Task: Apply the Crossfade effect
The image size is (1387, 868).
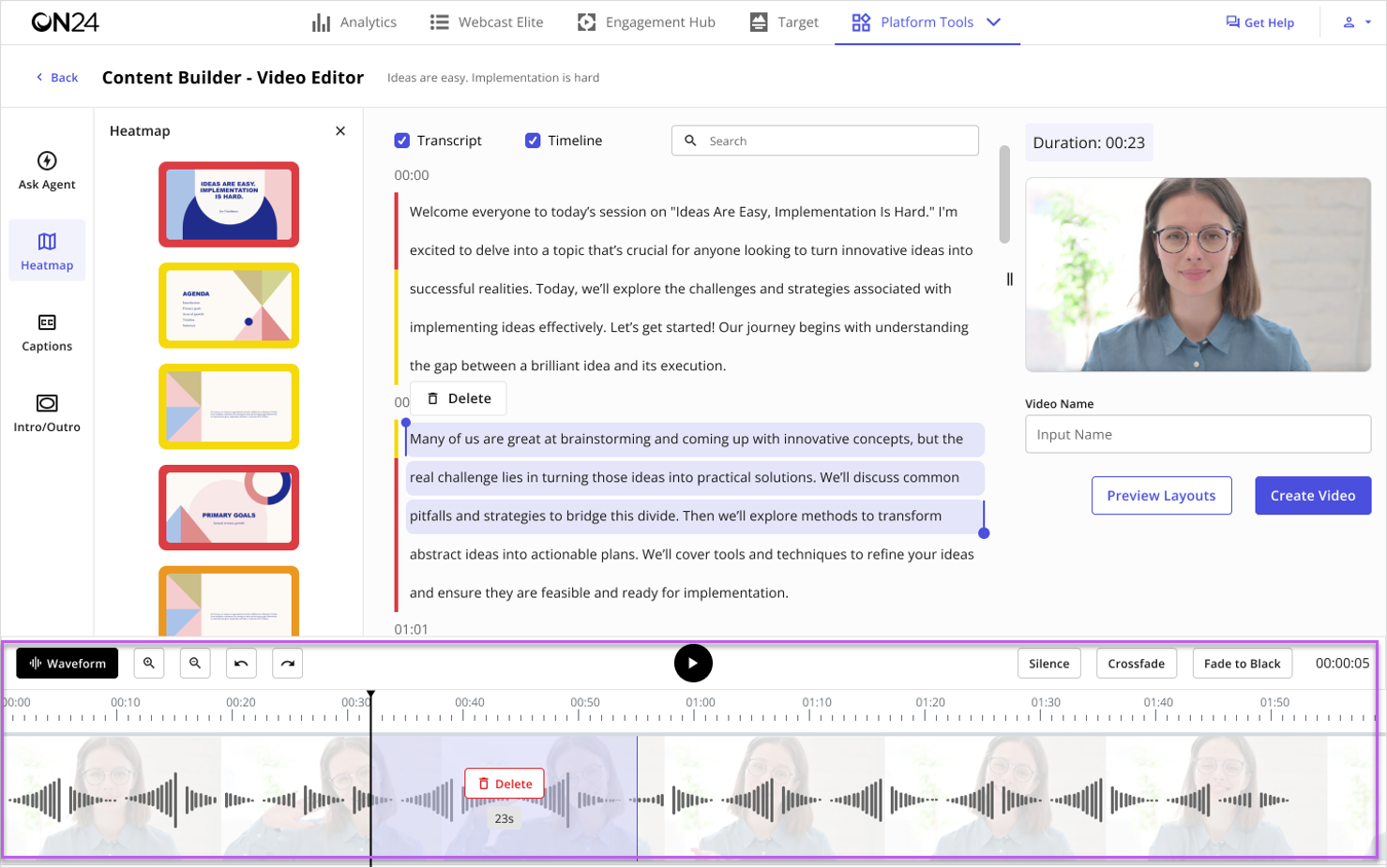Action: pos(1136,664)
